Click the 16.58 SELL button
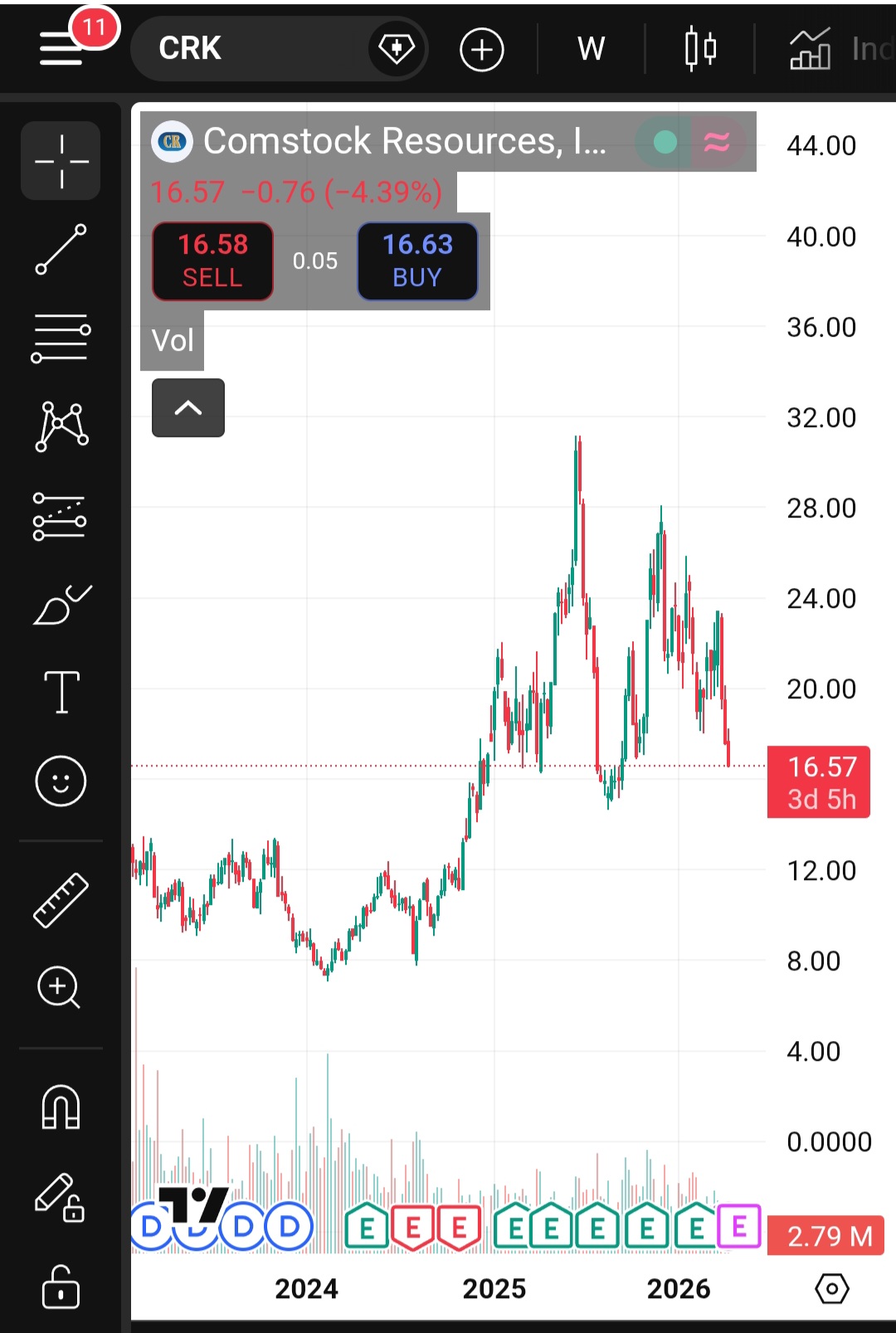This screenshot has height=1333, width=896. click(x=213, y=261)
